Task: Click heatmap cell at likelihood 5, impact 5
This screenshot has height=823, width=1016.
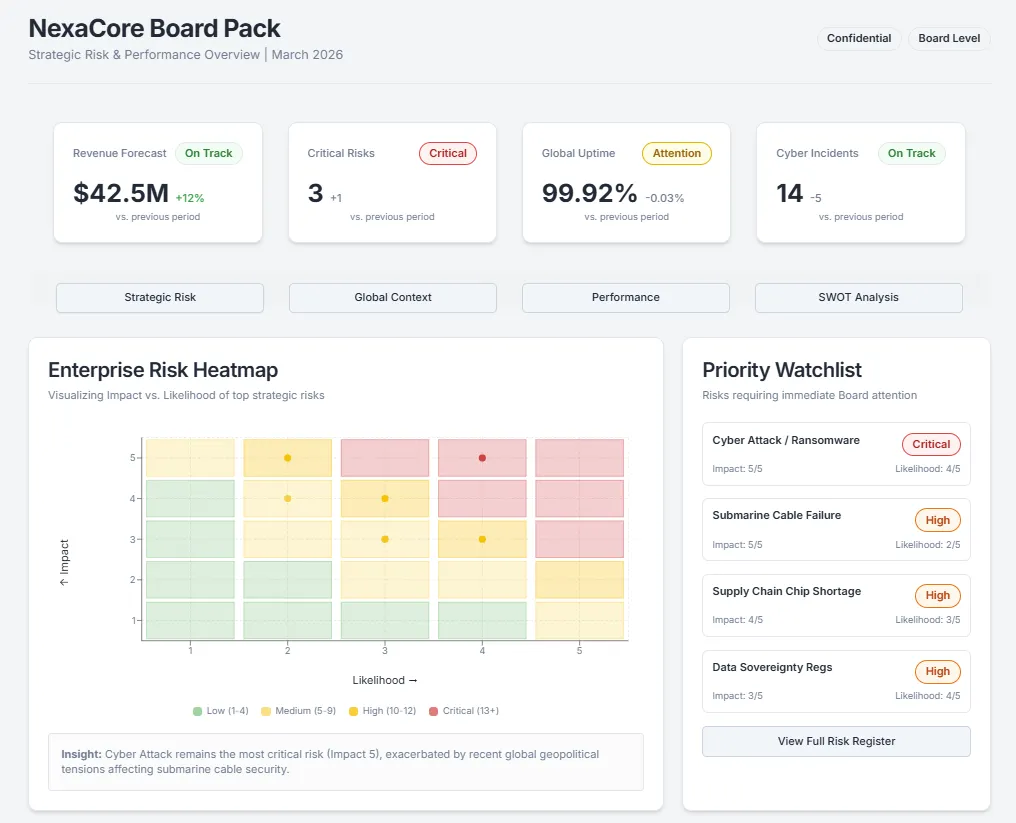Action: click(579, 458)
